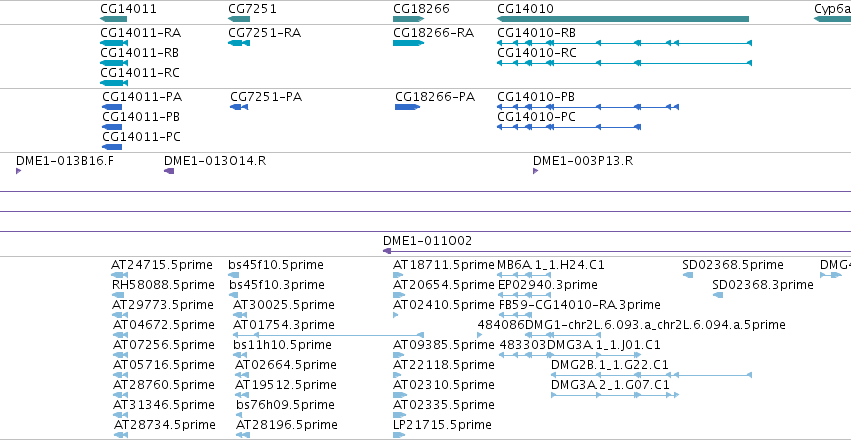Viewport: 851px width, 440px height.
Task: Select protein CG14011-PA
Action: (x=142, y=97)
